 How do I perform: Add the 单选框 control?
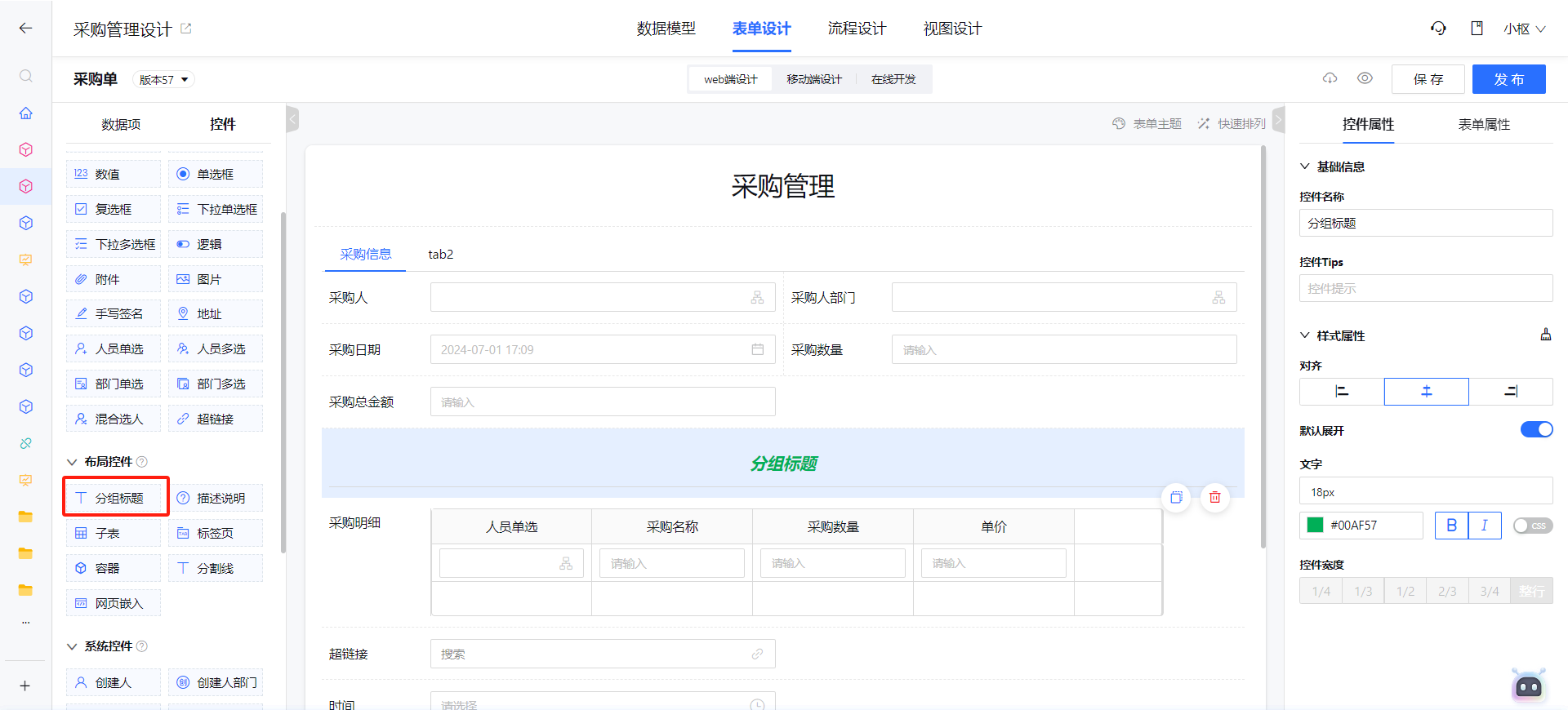[216, 174]
